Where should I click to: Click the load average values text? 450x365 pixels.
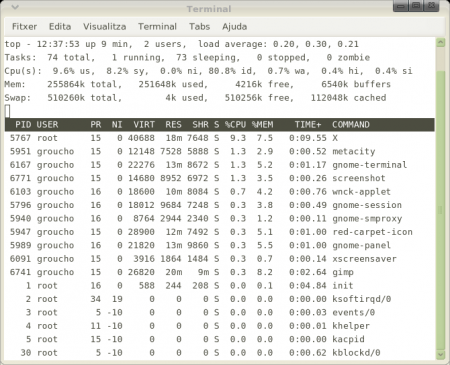click(316, 44)
